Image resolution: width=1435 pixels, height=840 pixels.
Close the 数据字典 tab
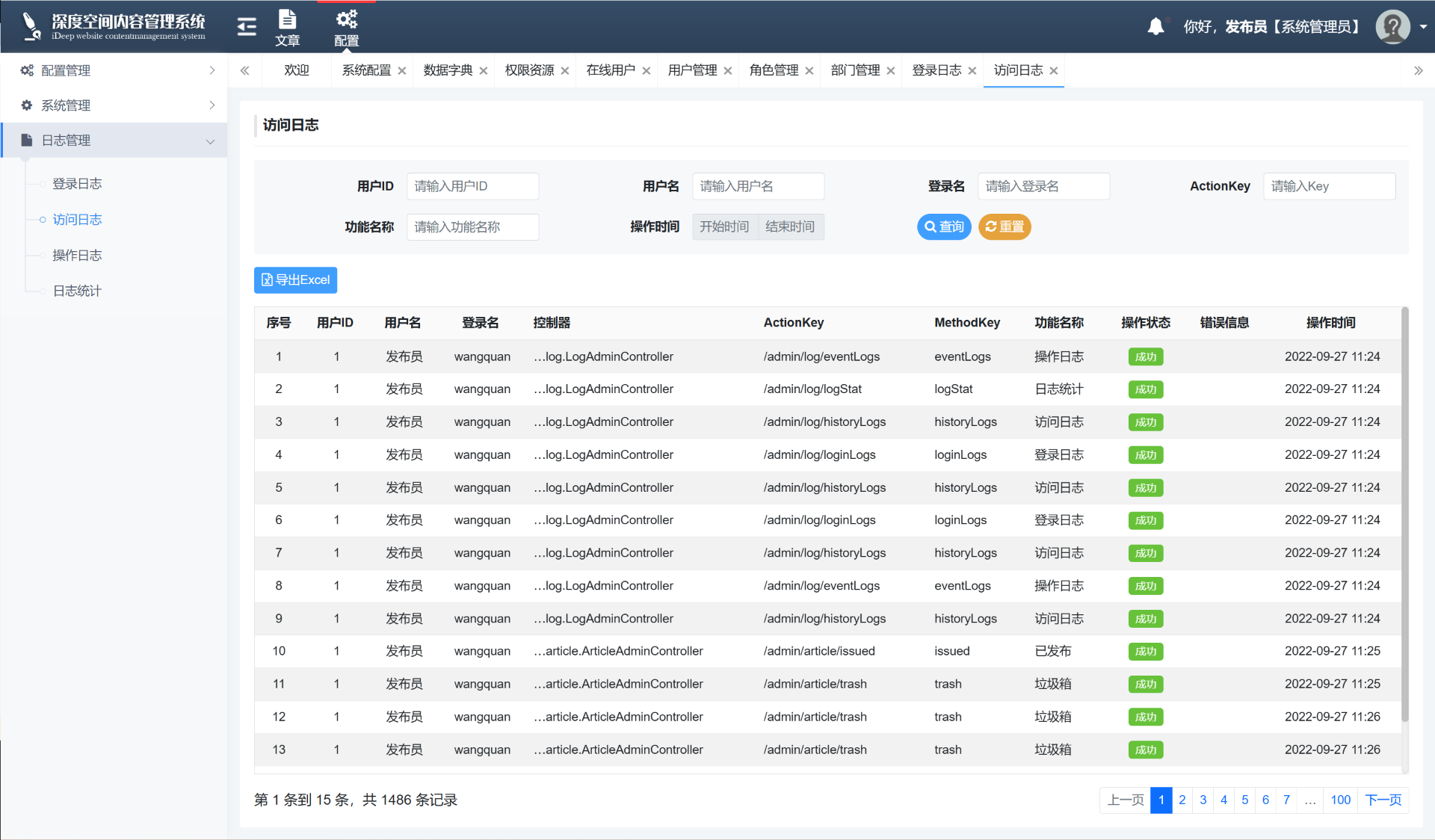[484, 71]
